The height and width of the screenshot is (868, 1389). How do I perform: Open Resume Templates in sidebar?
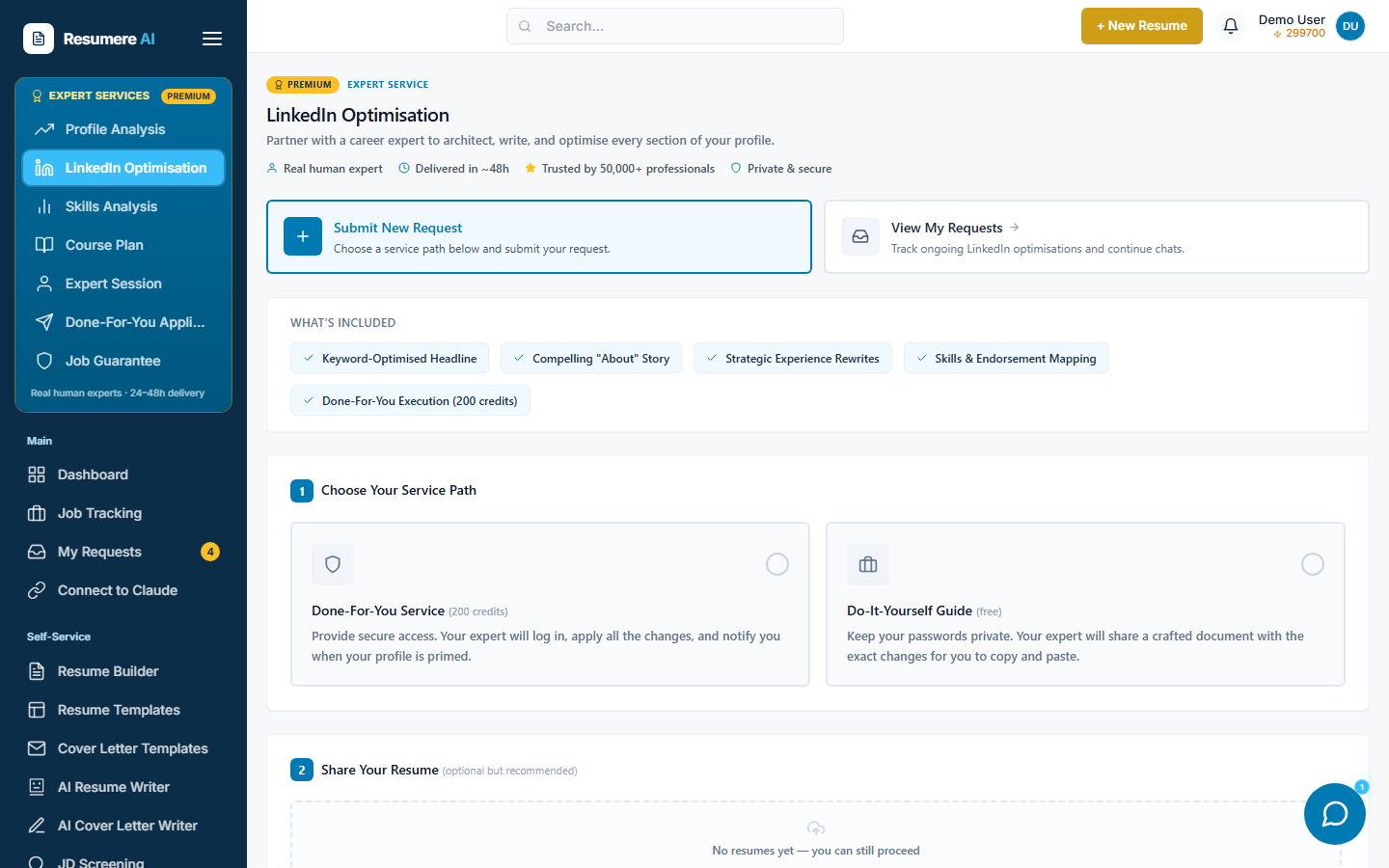pyautogui.click(x=123, y=710)
